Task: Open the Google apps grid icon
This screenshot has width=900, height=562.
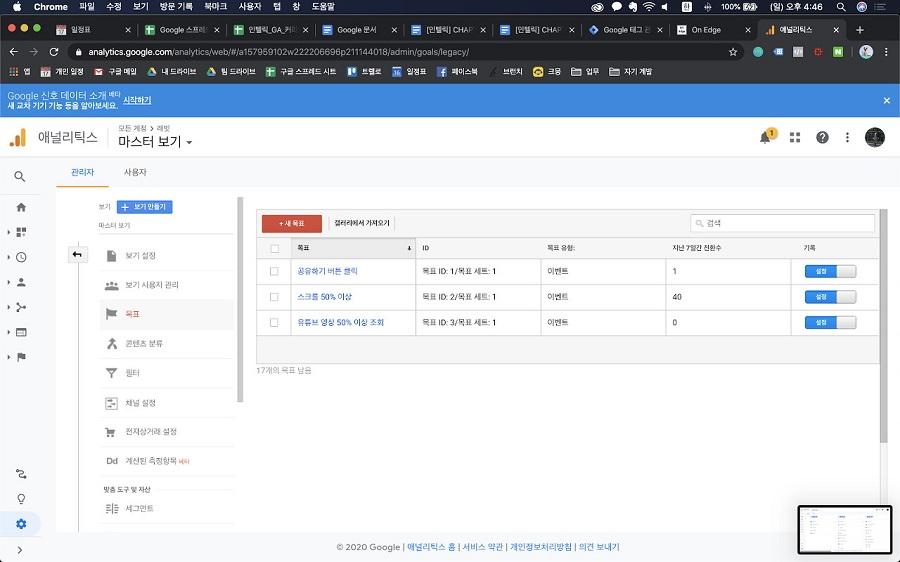Action: [794, 137]
